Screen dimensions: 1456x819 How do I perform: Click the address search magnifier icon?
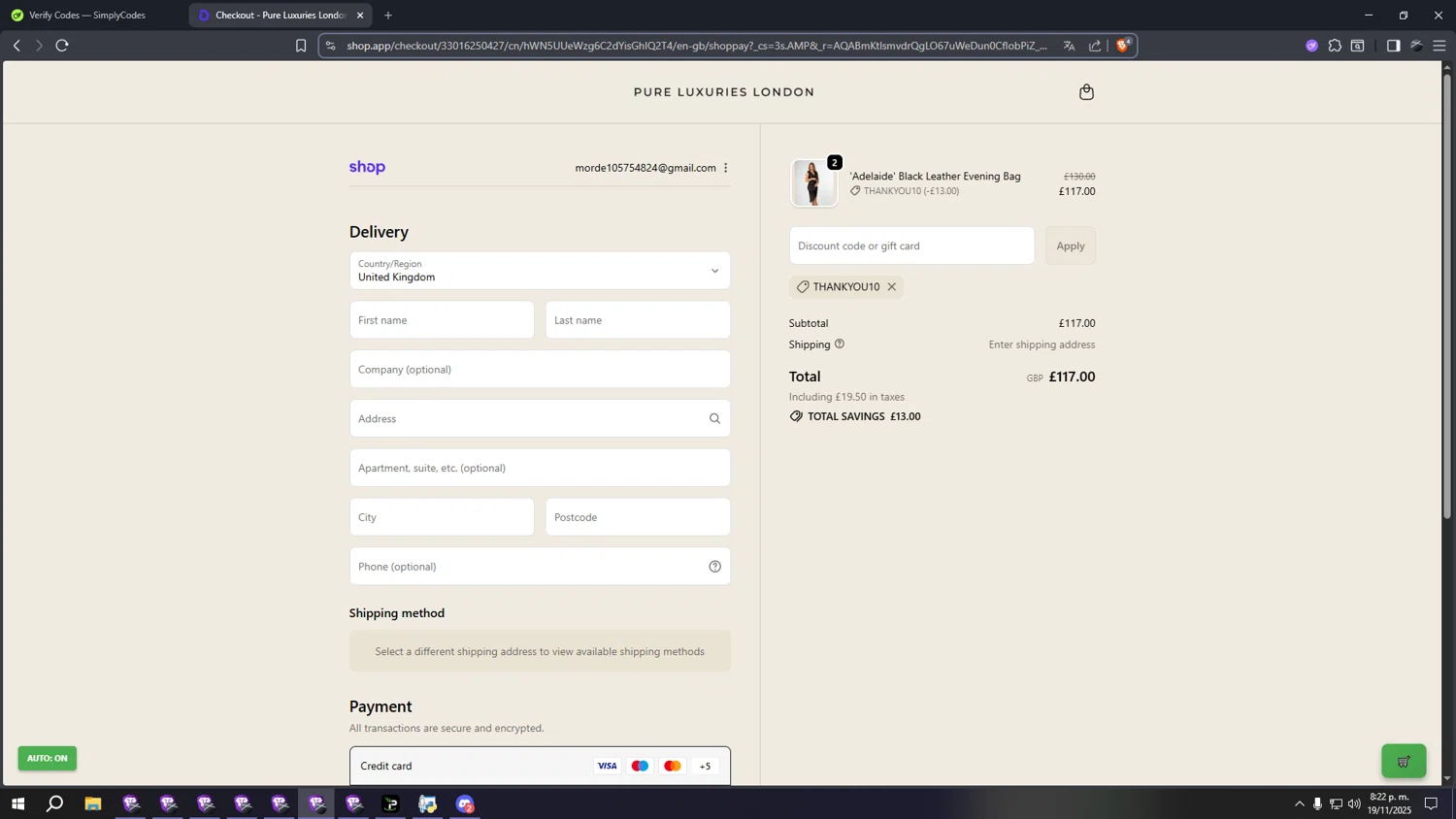click(x=714, y=418)
